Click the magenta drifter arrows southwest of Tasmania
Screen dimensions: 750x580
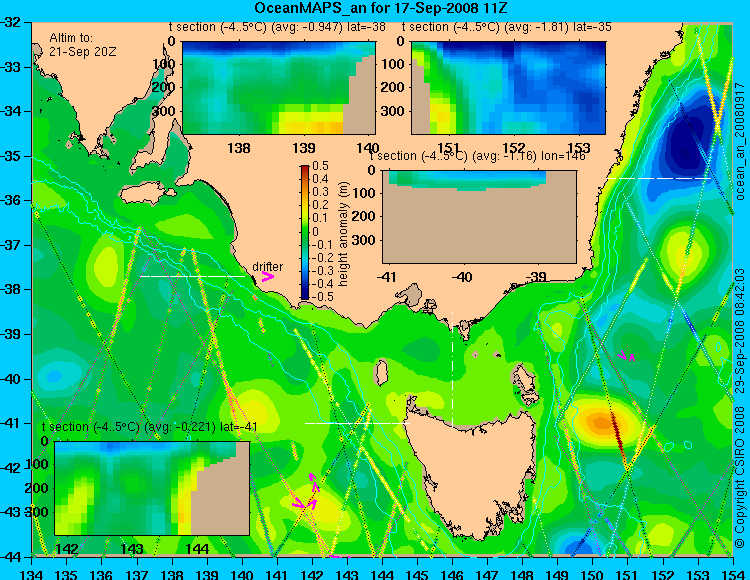point(307,492)
